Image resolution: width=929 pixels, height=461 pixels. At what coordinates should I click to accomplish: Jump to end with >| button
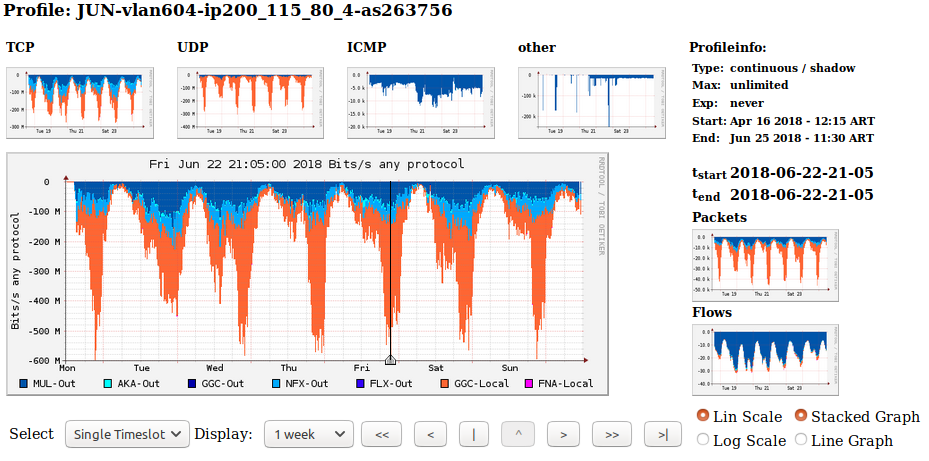coord(662,434)
